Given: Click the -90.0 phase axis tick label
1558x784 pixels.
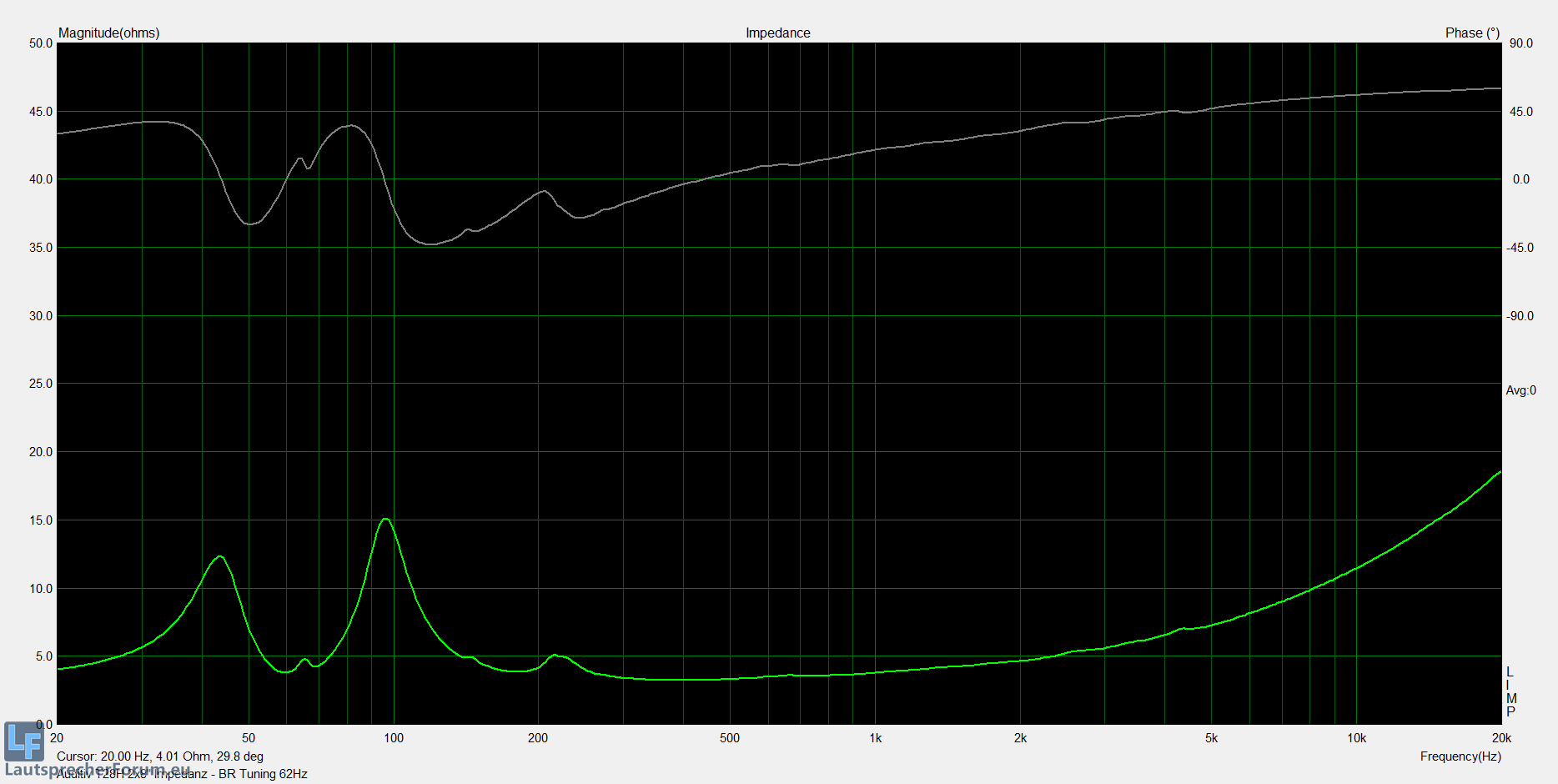Looking at the screenshot, I should pos(1520,316).
